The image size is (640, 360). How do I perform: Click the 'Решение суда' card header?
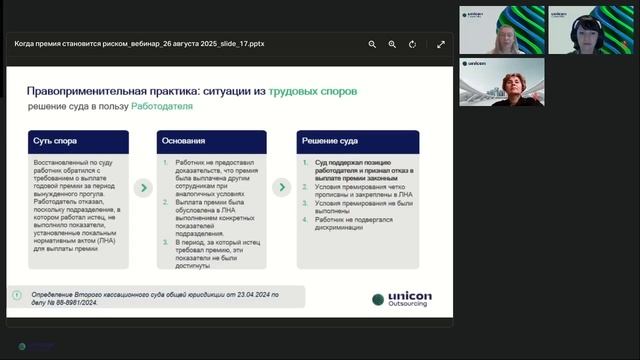pos(358,142)
